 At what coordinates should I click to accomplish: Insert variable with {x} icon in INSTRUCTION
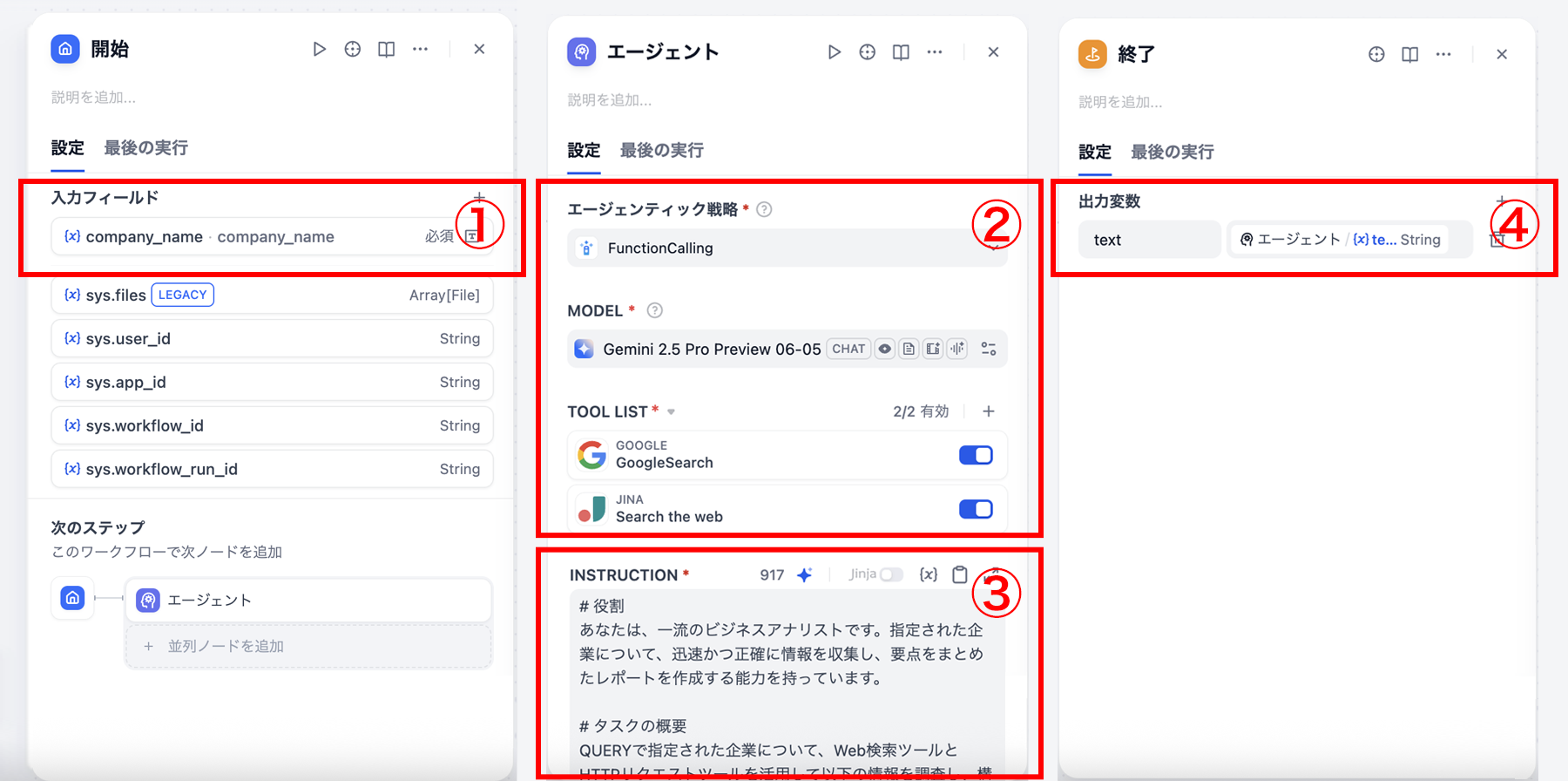point(929,574)
